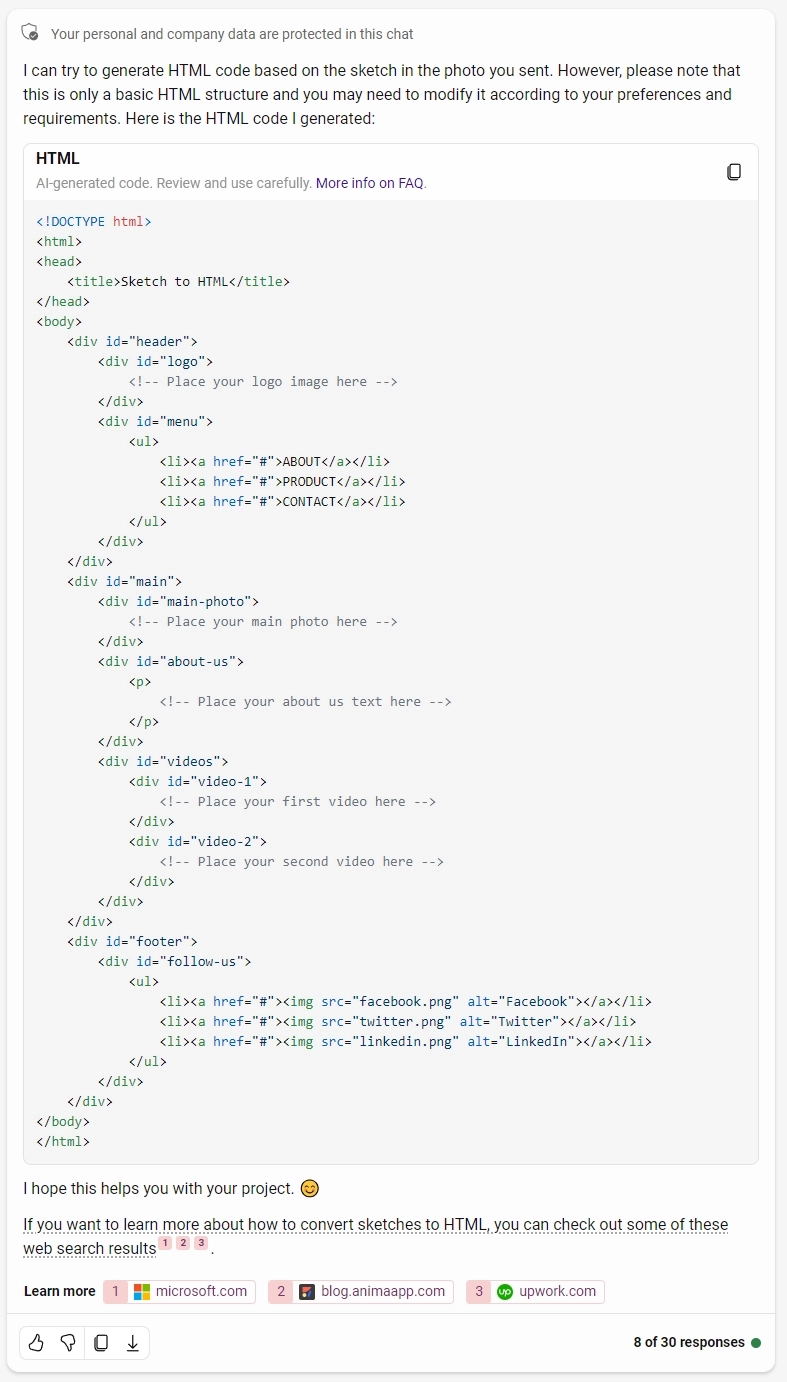
Task: Click the HTML code block heading
Action: pos(58,158)
